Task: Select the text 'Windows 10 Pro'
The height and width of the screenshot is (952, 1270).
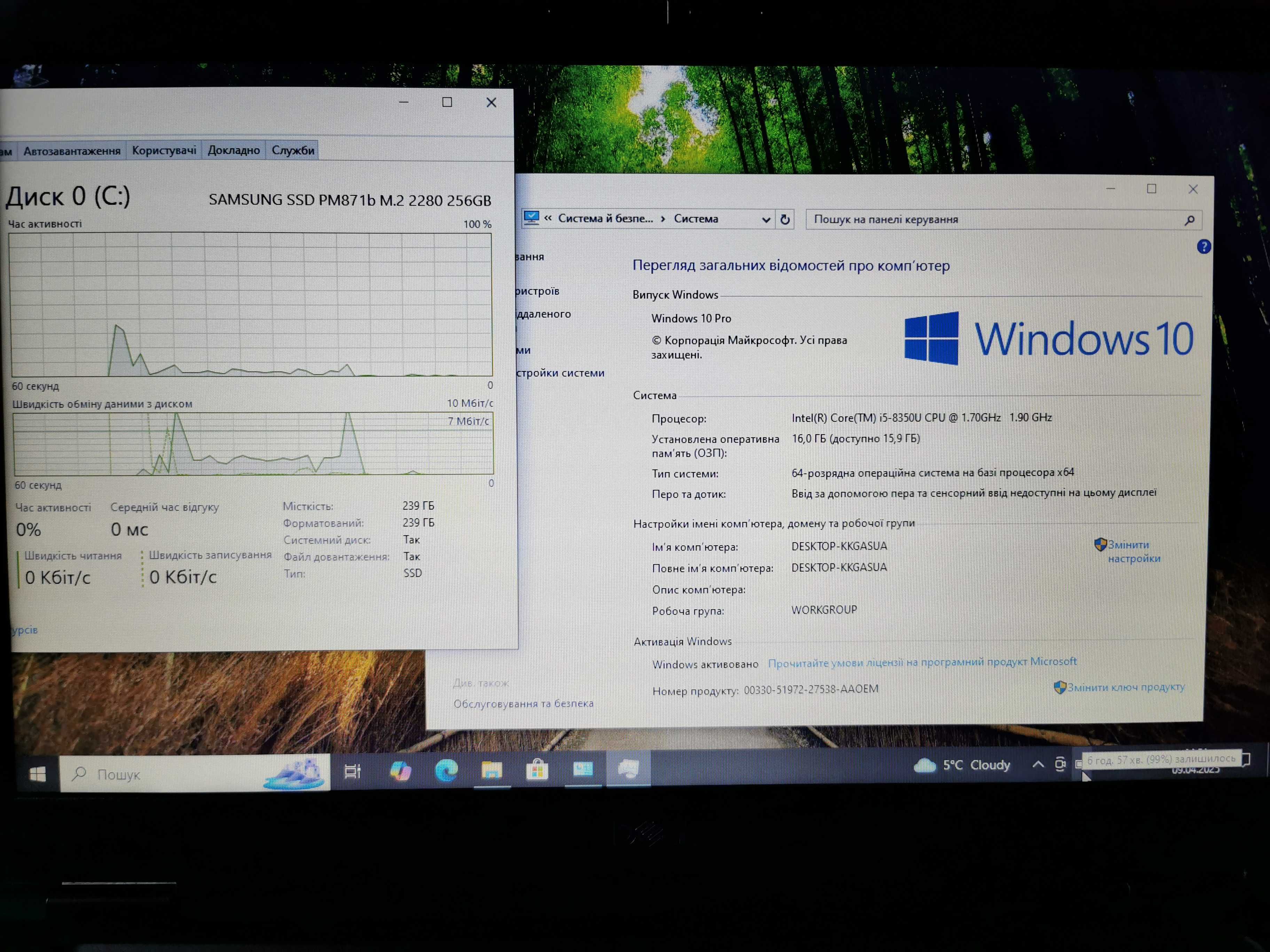Action: 691,318
